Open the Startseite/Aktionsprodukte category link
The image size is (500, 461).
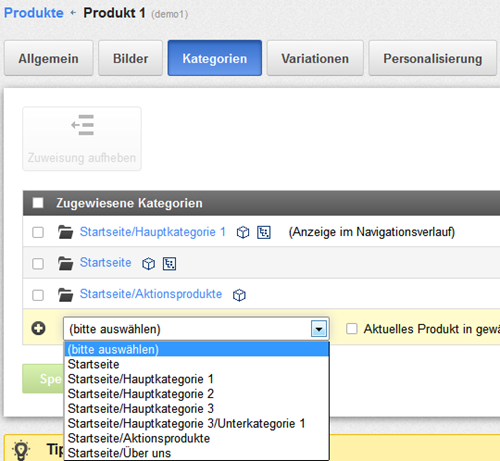tap(151, 294)
